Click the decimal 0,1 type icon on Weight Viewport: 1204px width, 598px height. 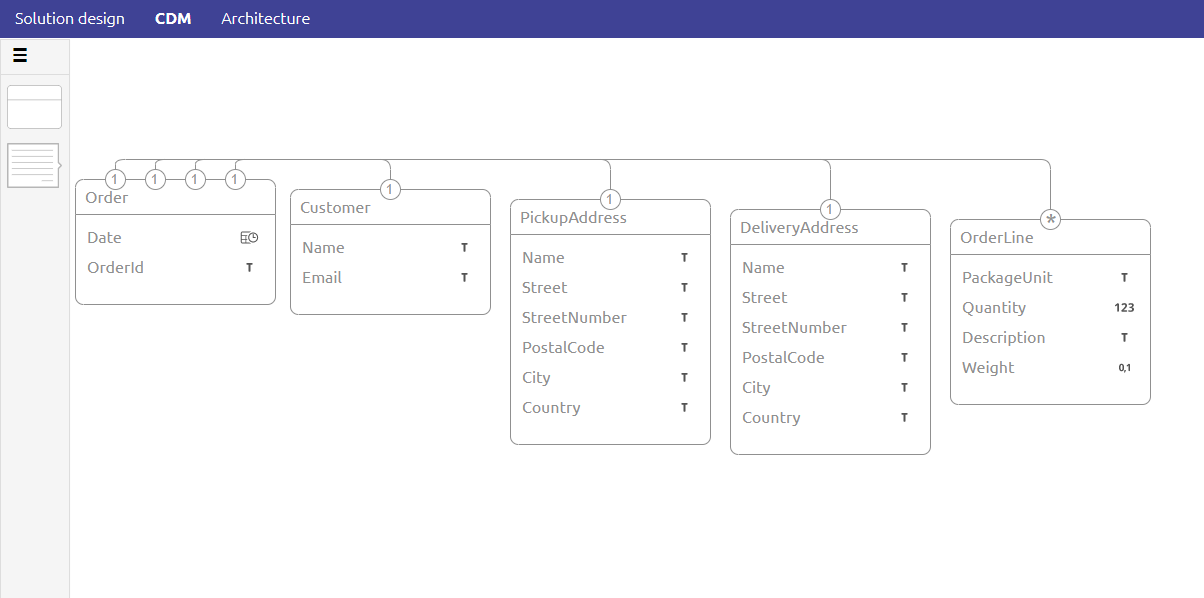click(x=1125, y=367)
